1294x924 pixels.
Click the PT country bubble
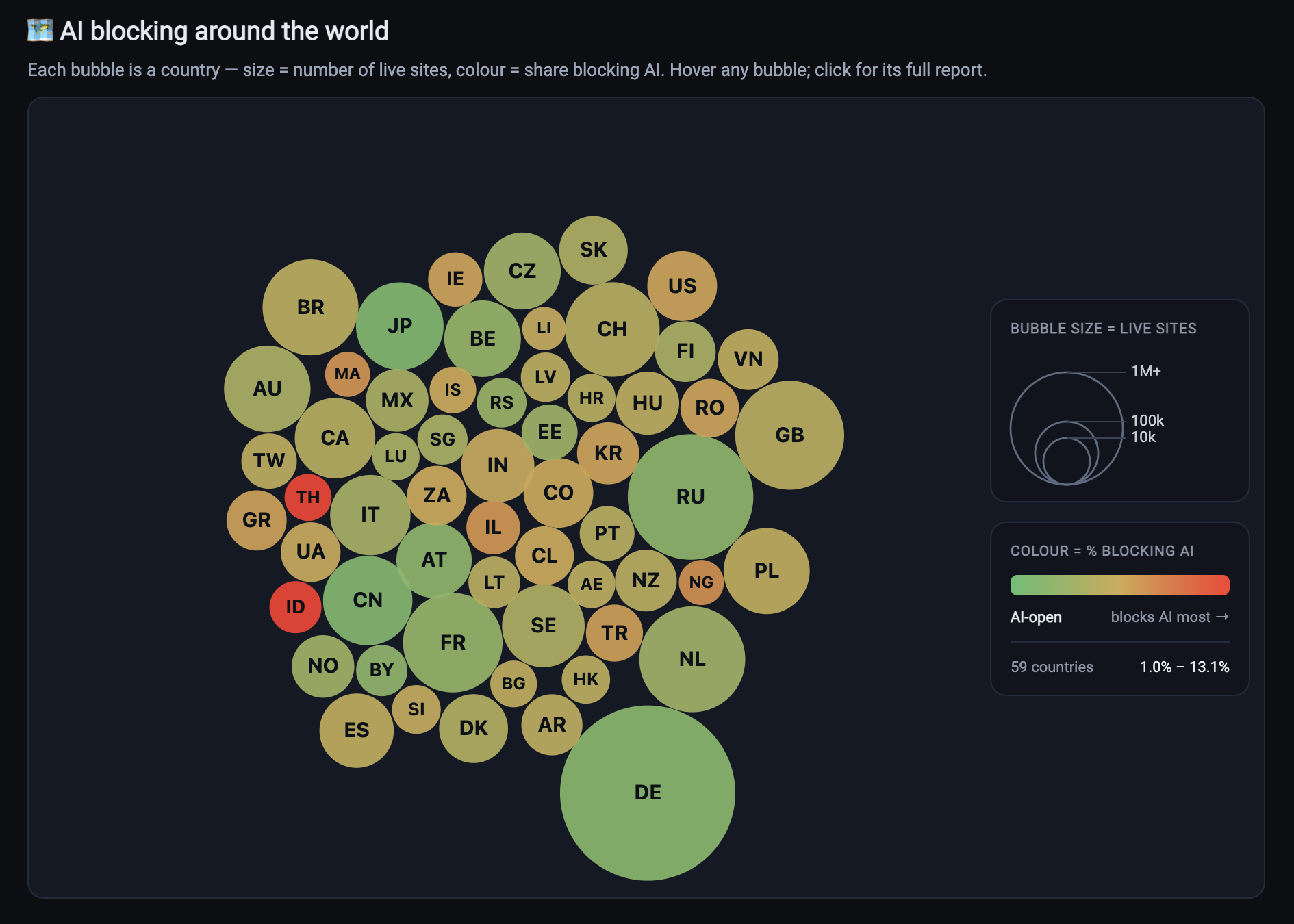tap(607, 533)
